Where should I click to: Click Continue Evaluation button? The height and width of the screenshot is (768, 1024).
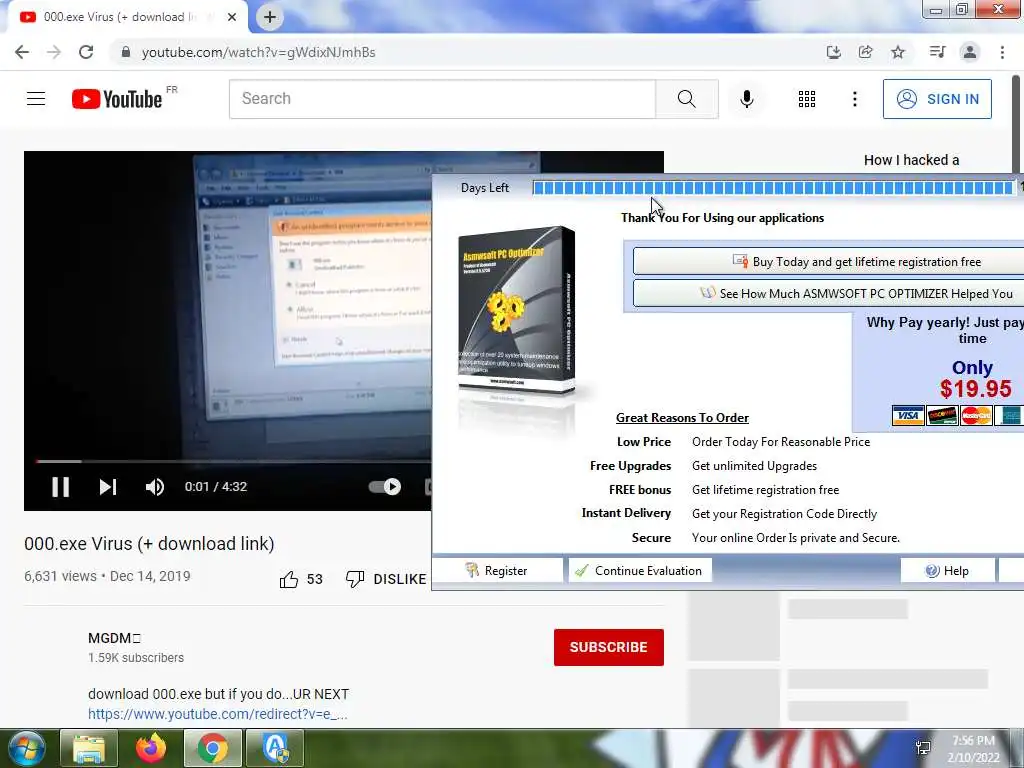point(640,571)
